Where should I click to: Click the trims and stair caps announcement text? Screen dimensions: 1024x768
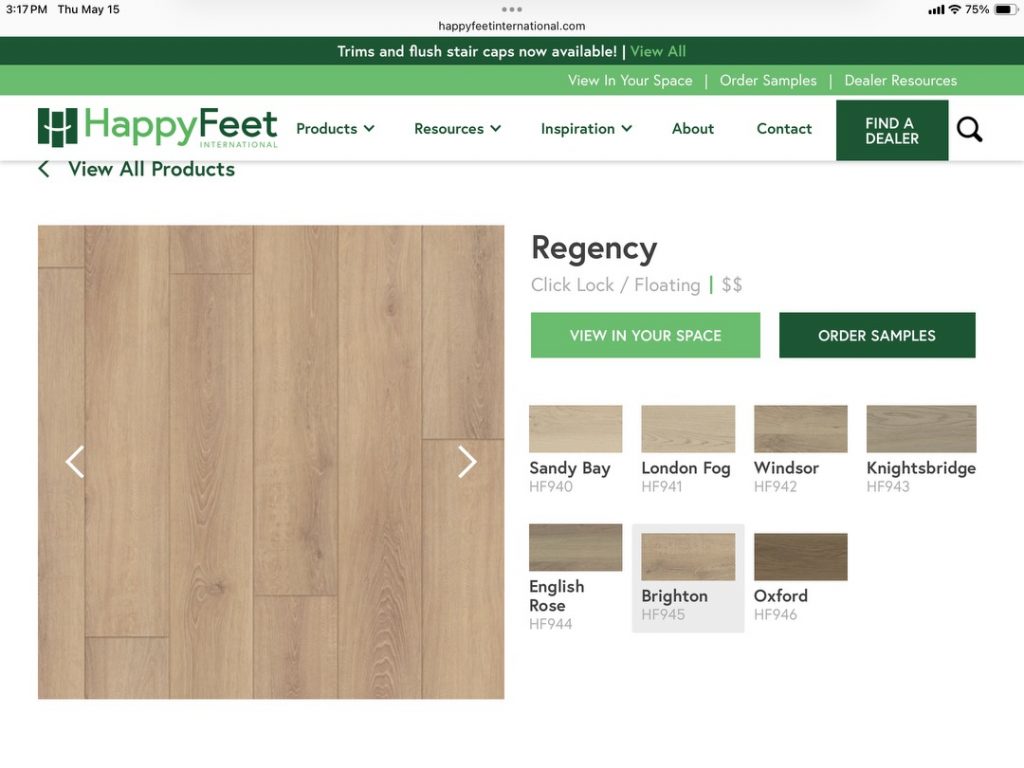(x=477, y=52)
